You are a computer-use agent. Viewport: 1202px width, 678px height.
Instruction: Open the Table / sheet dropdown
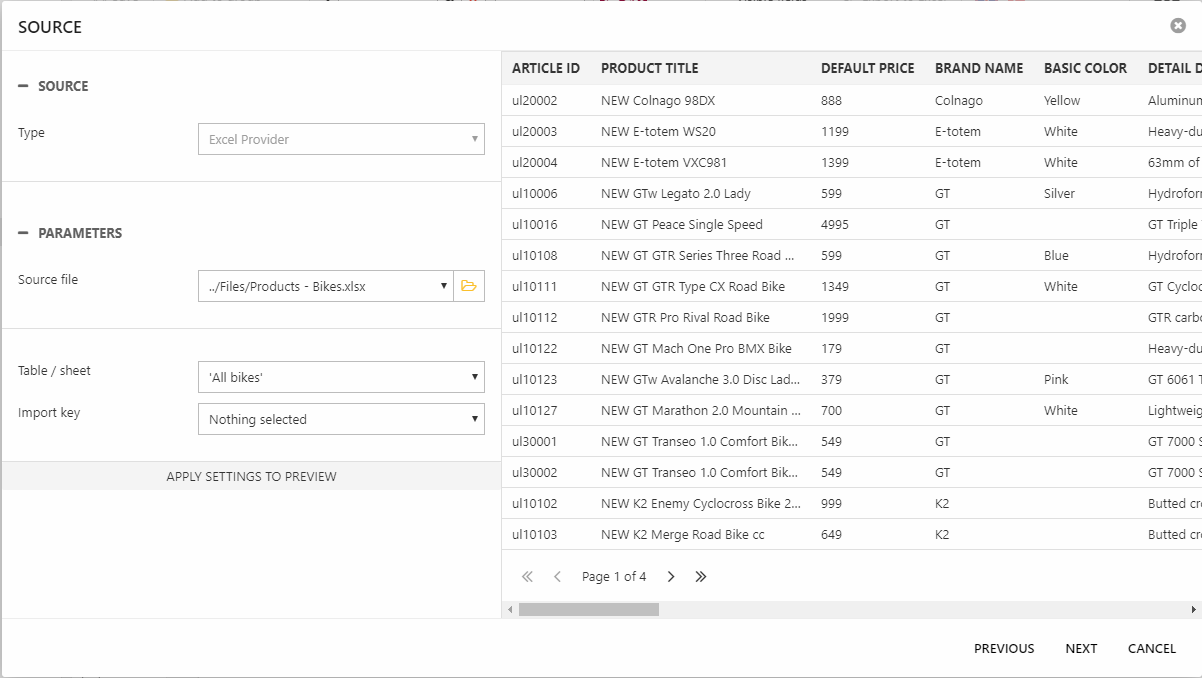[341, 377]
